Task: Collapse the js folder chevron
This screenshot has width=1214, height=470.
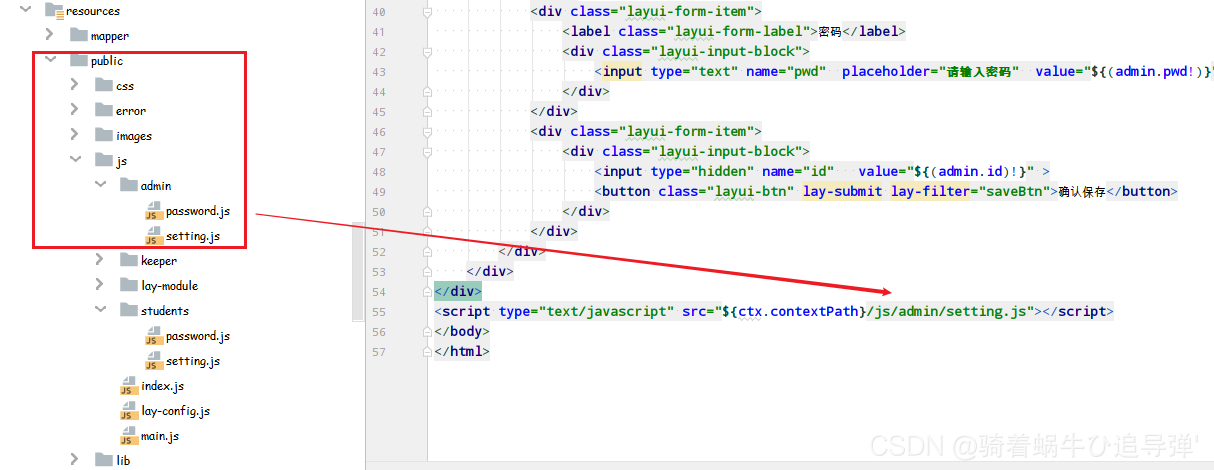Action: (75, 161)
